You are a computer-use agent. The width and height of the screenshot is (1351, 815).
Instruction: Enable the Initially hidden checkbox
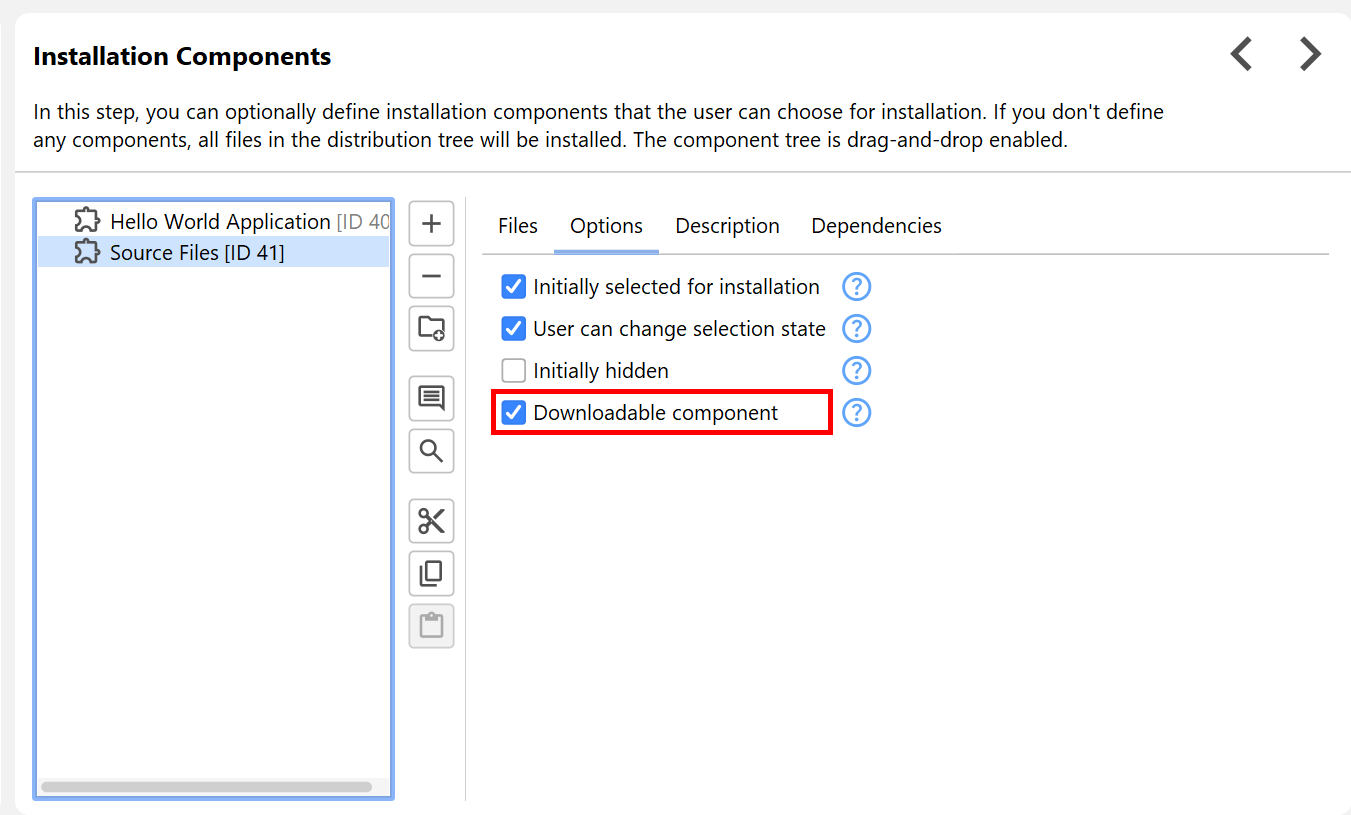(514, 371)
